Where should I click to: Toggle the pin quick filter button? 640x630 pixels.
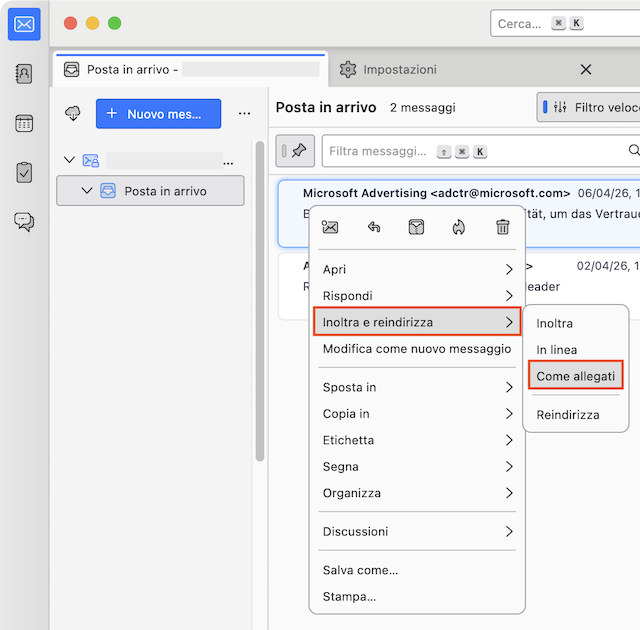(295, 151)
